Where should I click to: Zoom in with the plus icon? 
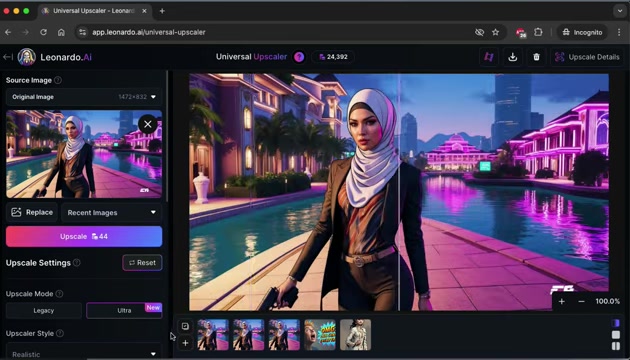562,301
